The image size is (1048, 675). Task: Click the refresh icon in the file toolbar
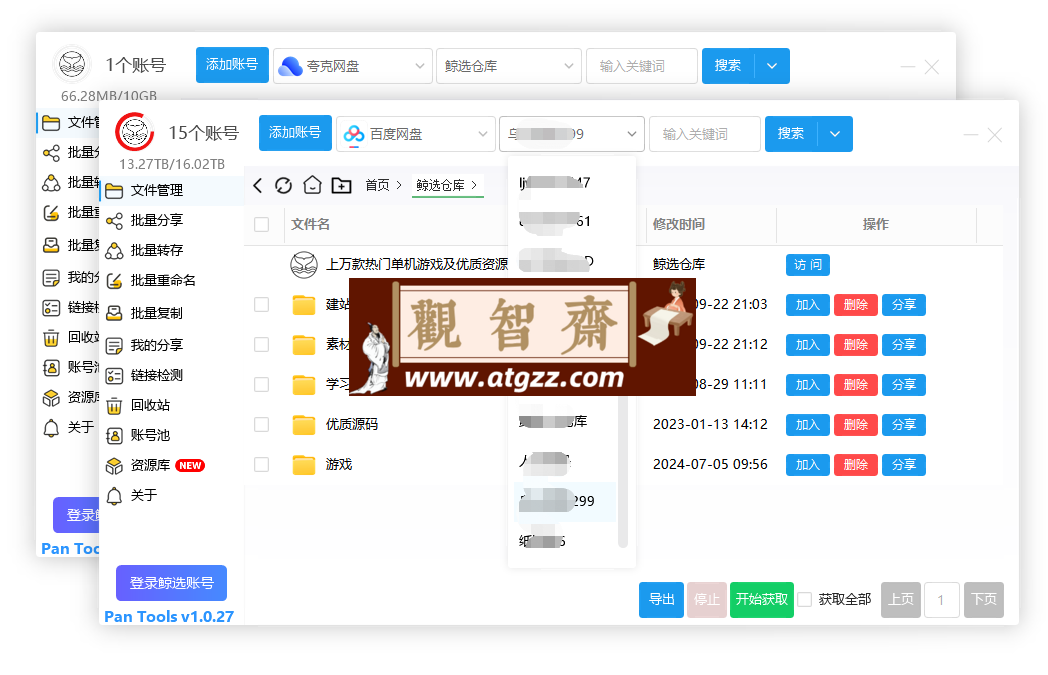[283, 185]
